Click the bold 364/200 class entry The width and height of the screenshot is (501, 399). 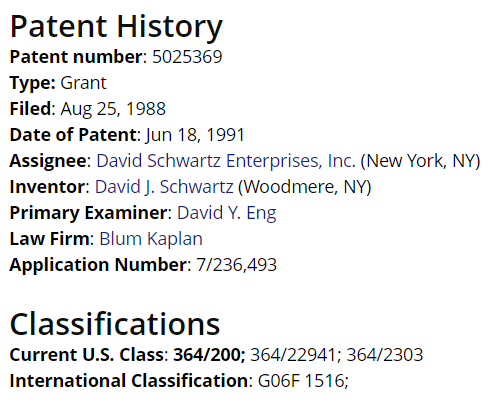coord(209,354)
